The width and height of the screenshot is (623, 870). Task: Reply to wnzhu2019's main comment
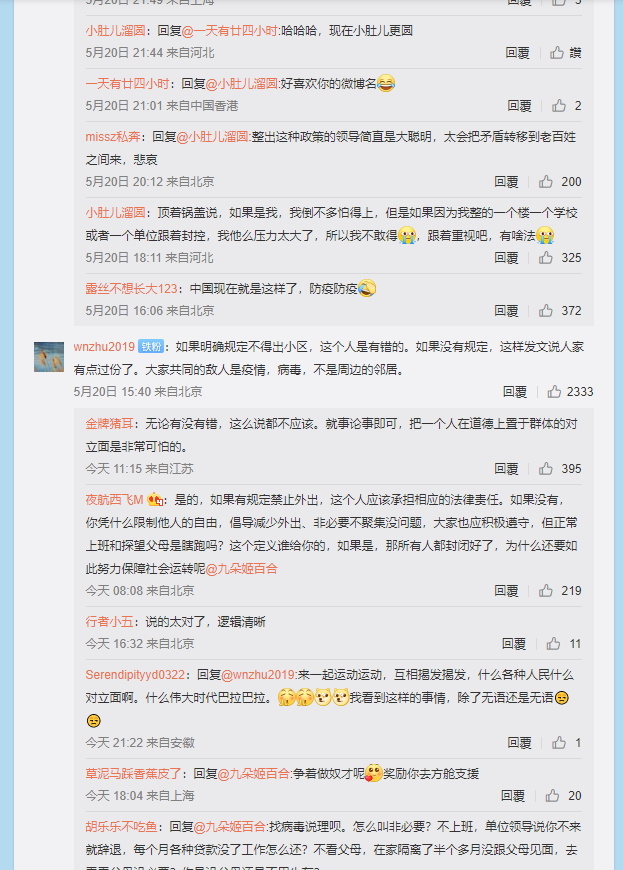(514, 392)
